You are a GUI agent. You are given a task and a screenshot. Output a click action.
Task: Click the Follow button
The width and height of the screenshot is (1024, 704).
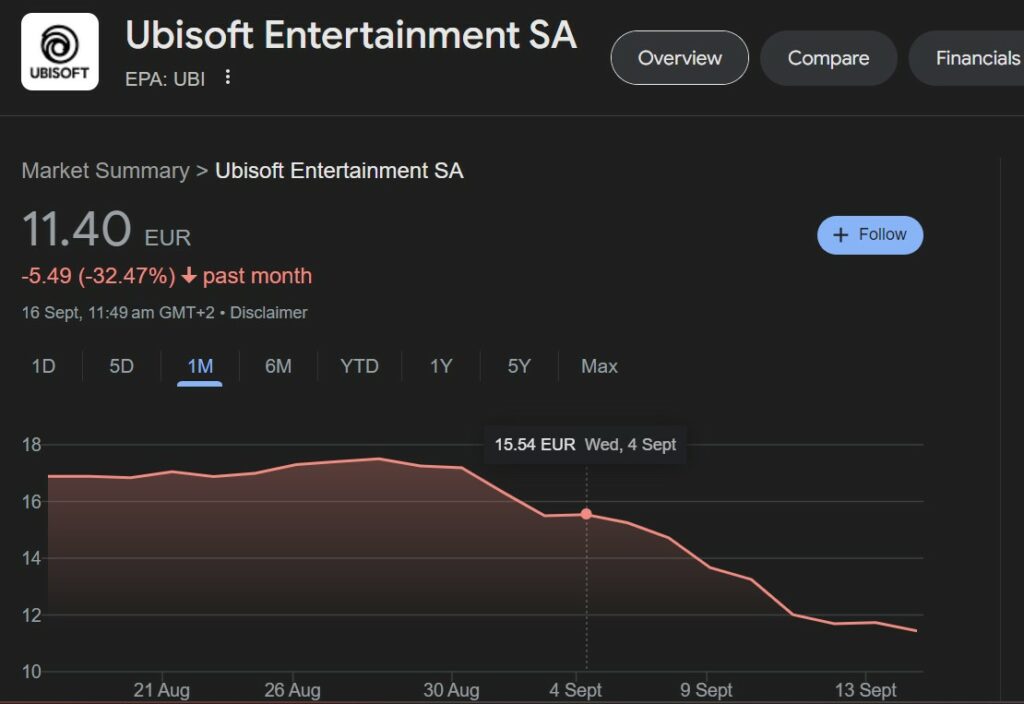[x=870, y=235]
